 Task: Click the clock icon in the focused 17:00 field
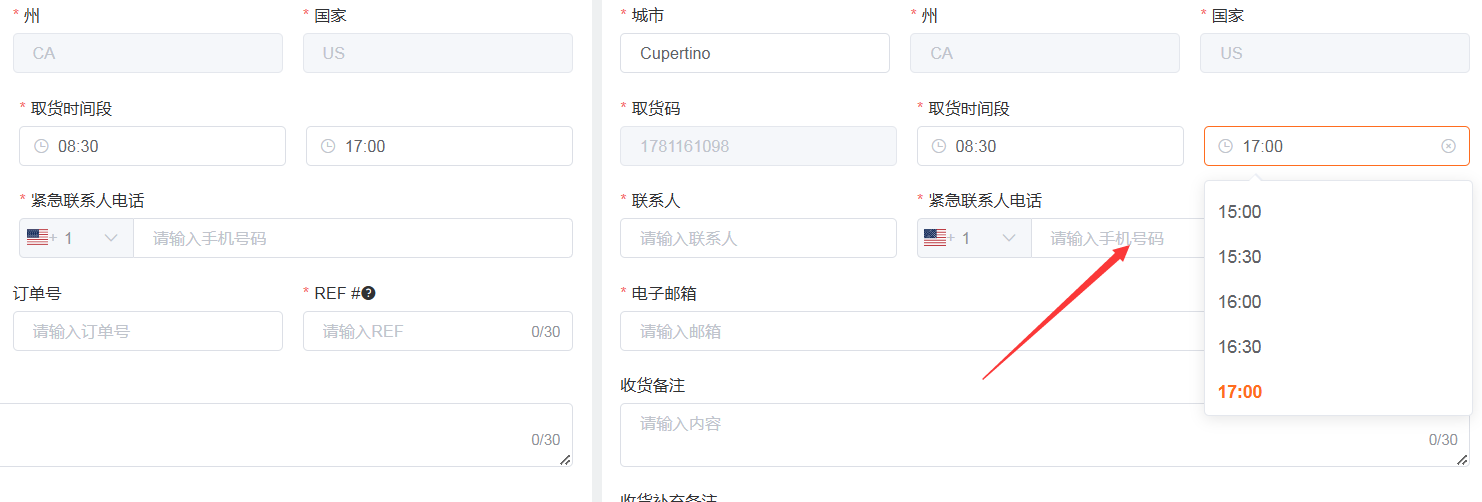point(1226,146)
